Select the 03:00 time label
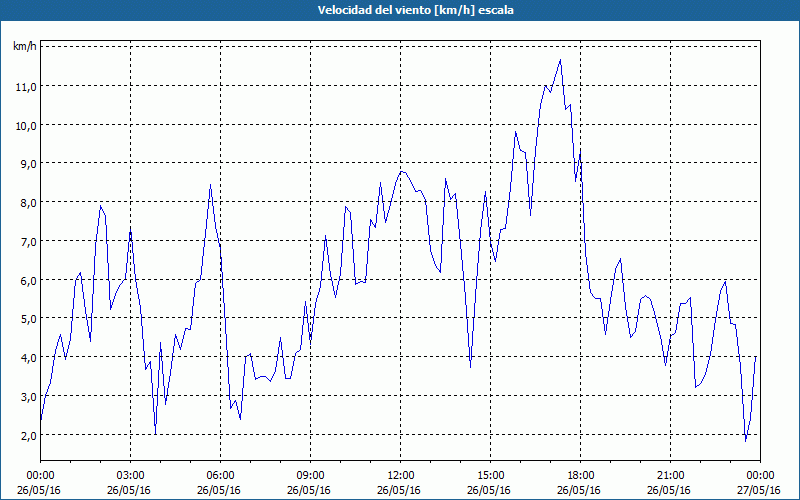The width and height of the screenshot is (800, 500). (131, 476)
